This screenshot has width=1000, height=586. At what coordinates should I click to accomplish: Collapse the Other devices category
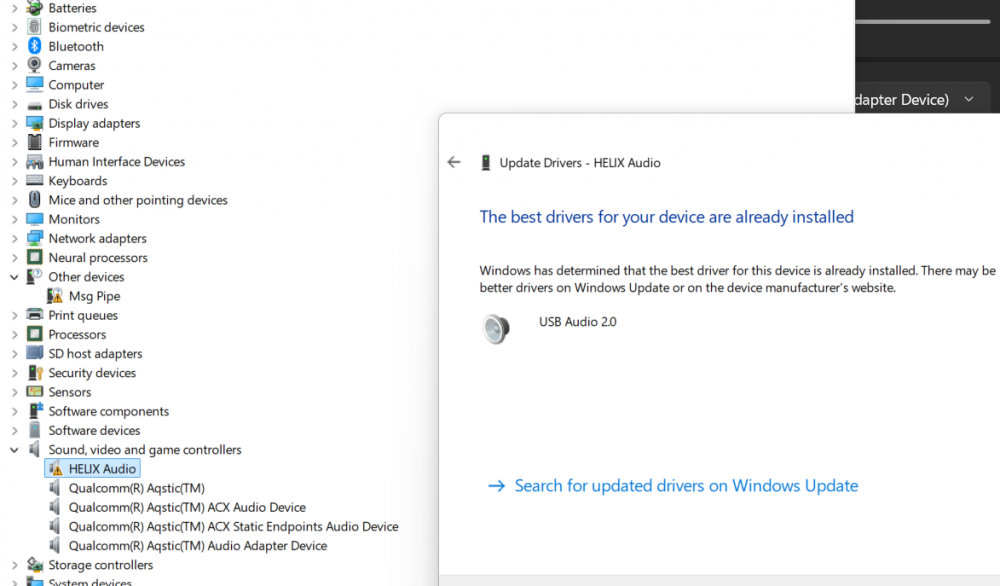coord(14,277)
